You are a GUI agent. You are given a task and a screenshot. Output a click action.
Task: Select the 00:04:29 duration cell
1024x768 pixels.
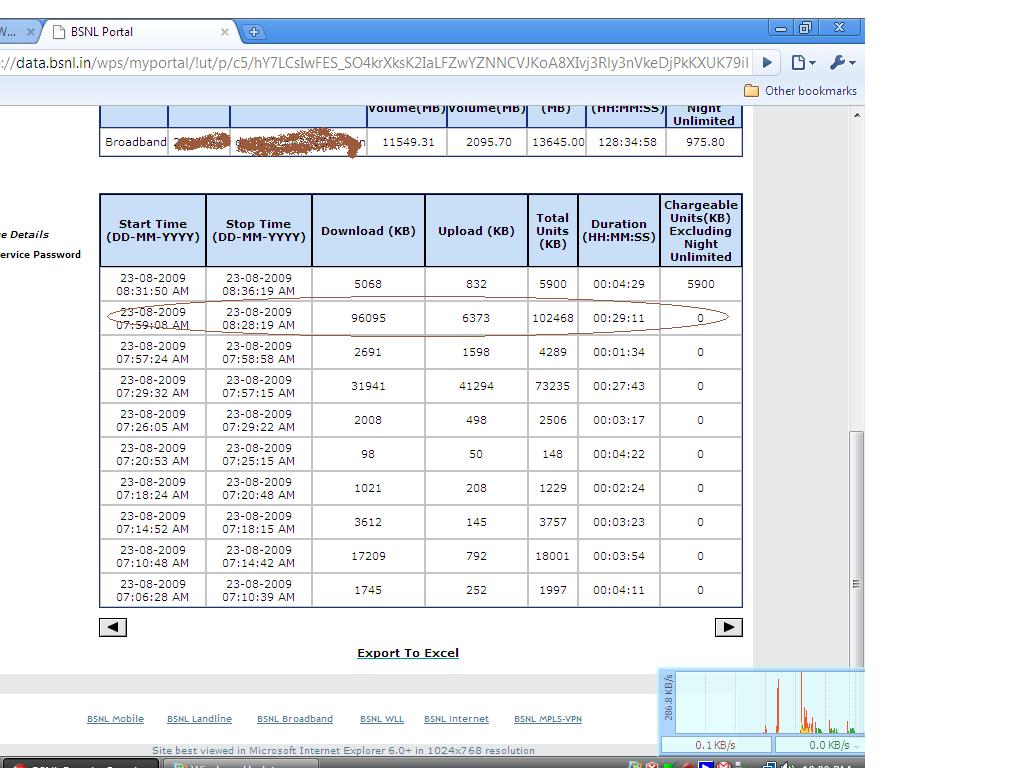click(619, 284)
